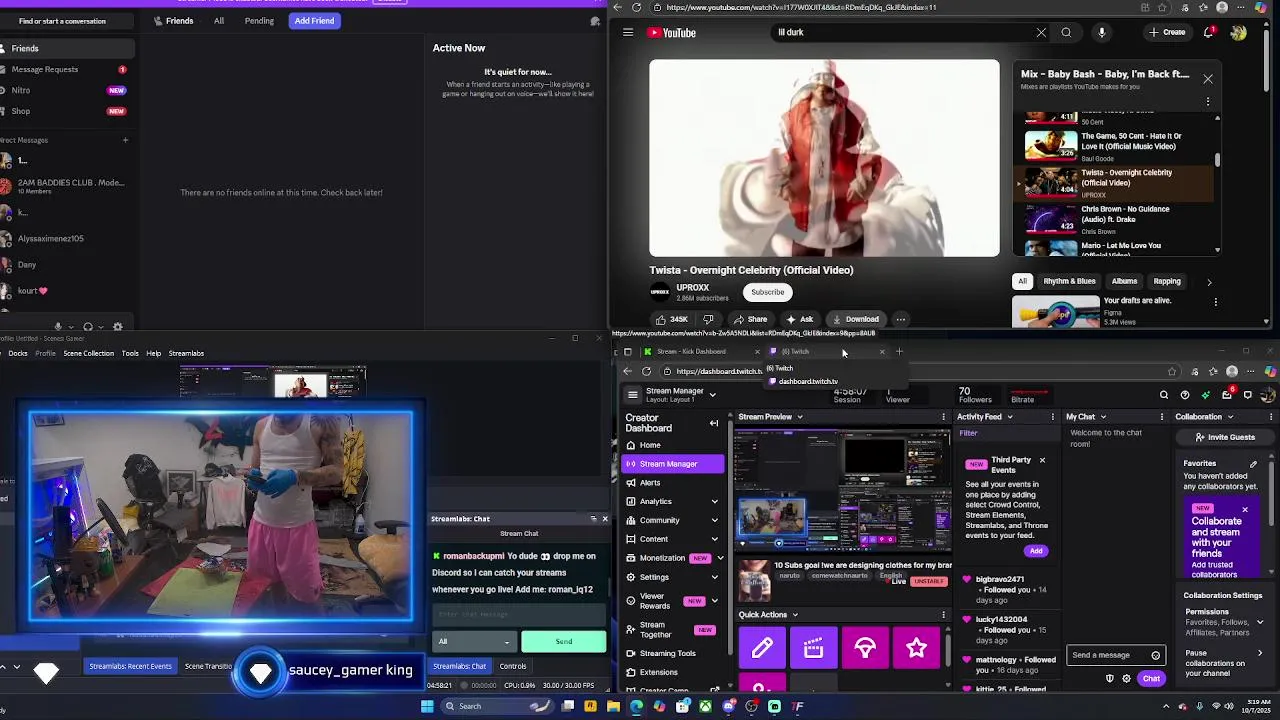Image resolution: width=1280 pixels, height=720 pixels.
Task: Open the OBS Streamlabs menu
Action: (186, 353)
